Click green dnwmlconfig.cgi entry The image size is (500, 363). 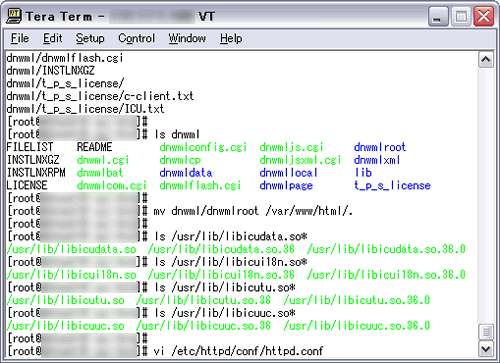(203, 147)
